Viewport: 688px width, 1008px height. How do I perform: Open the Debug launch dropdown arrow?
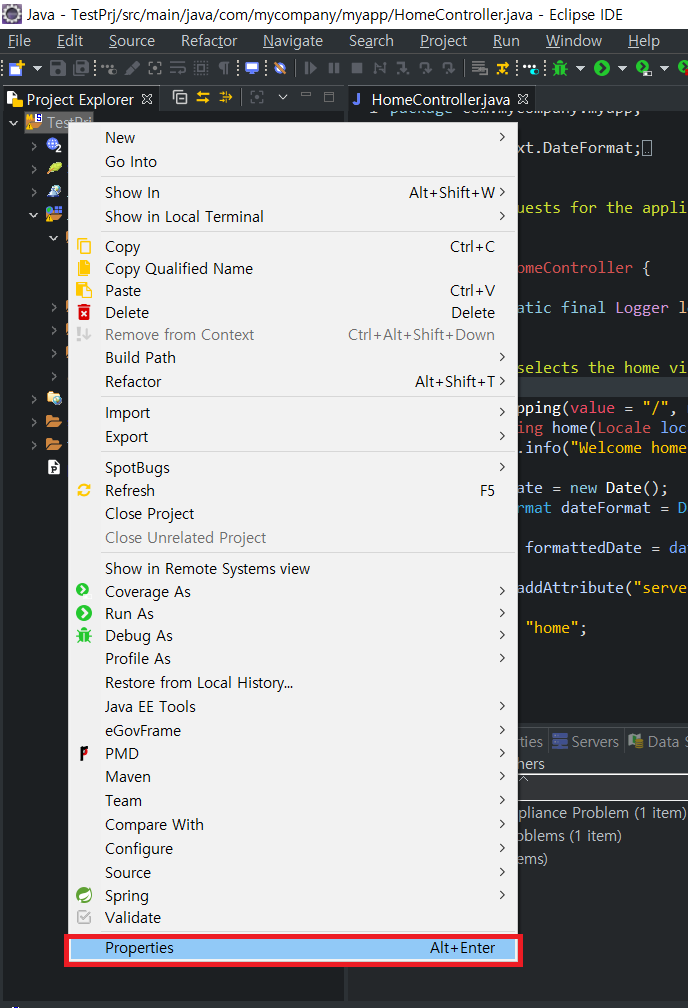(x=580, y=68)
